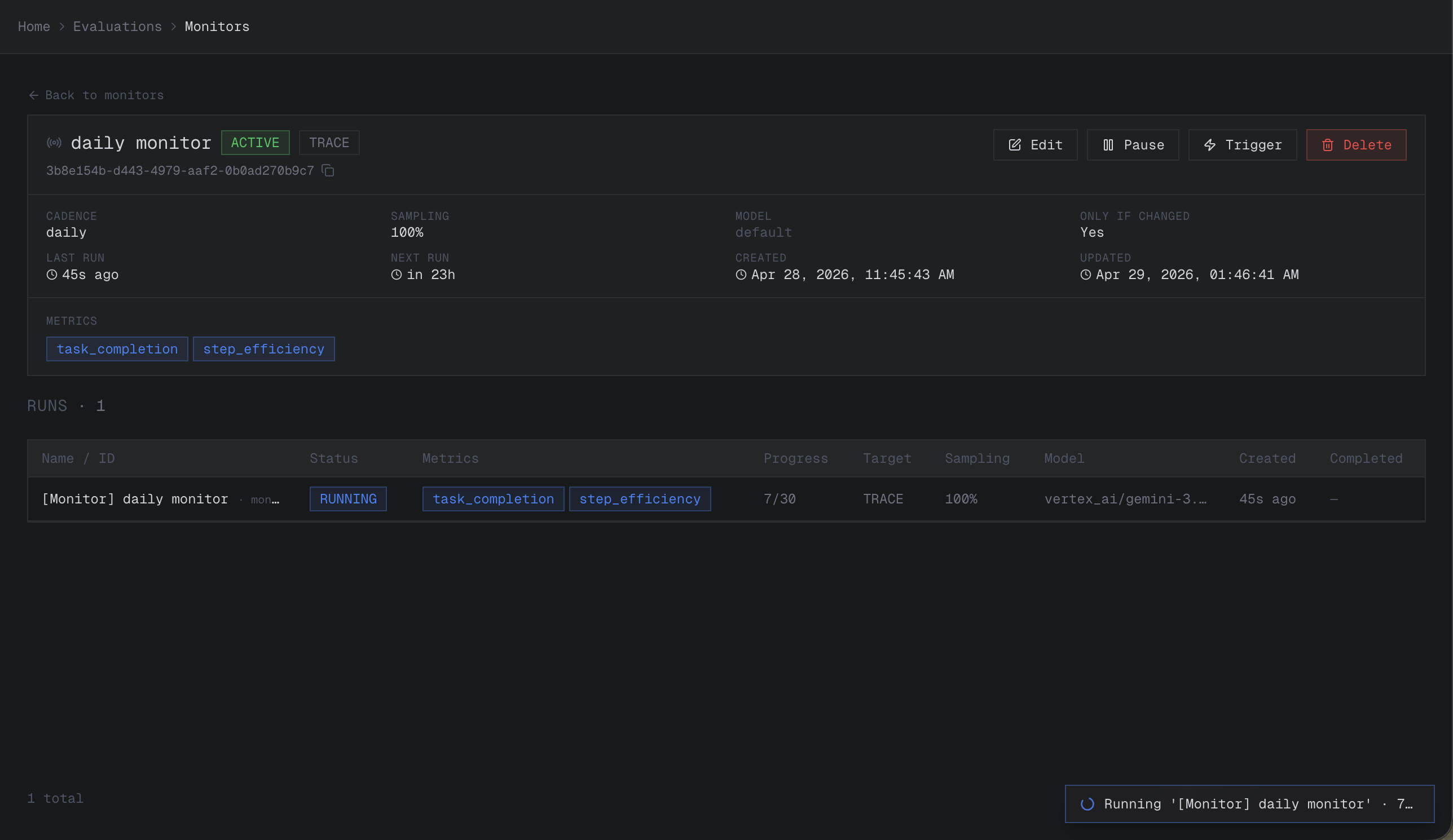Click the Target column header
Image resolution: width=1453 pixels, height=840 pixels.
tap(887, 458)
